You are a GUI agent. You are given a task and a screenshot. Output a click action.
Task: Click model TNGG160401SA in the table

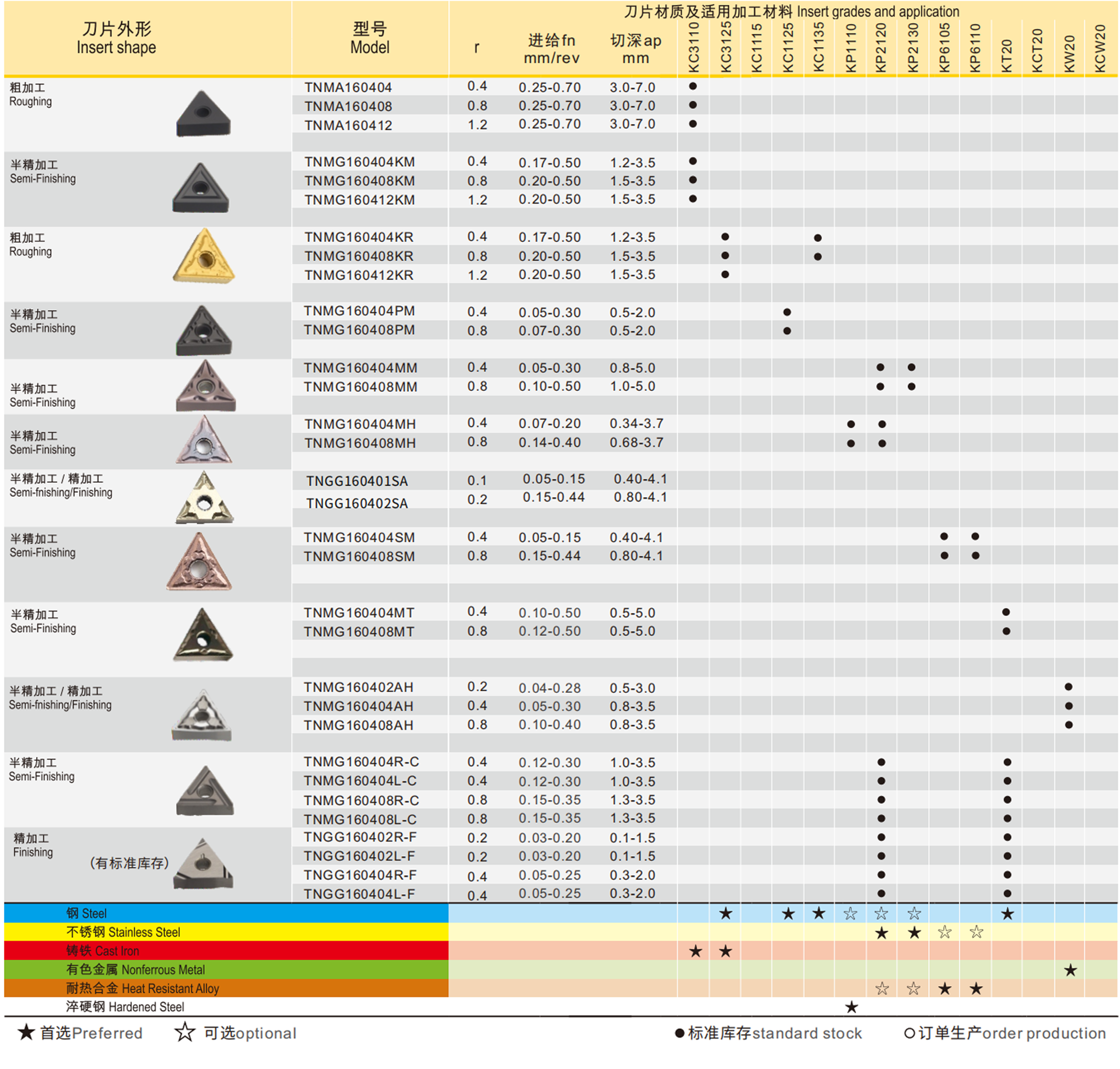tap(357, 481)
